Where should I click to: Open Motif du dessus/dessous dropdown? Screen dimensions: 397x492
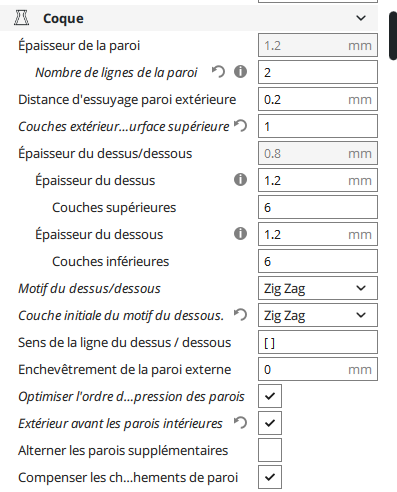318,288
